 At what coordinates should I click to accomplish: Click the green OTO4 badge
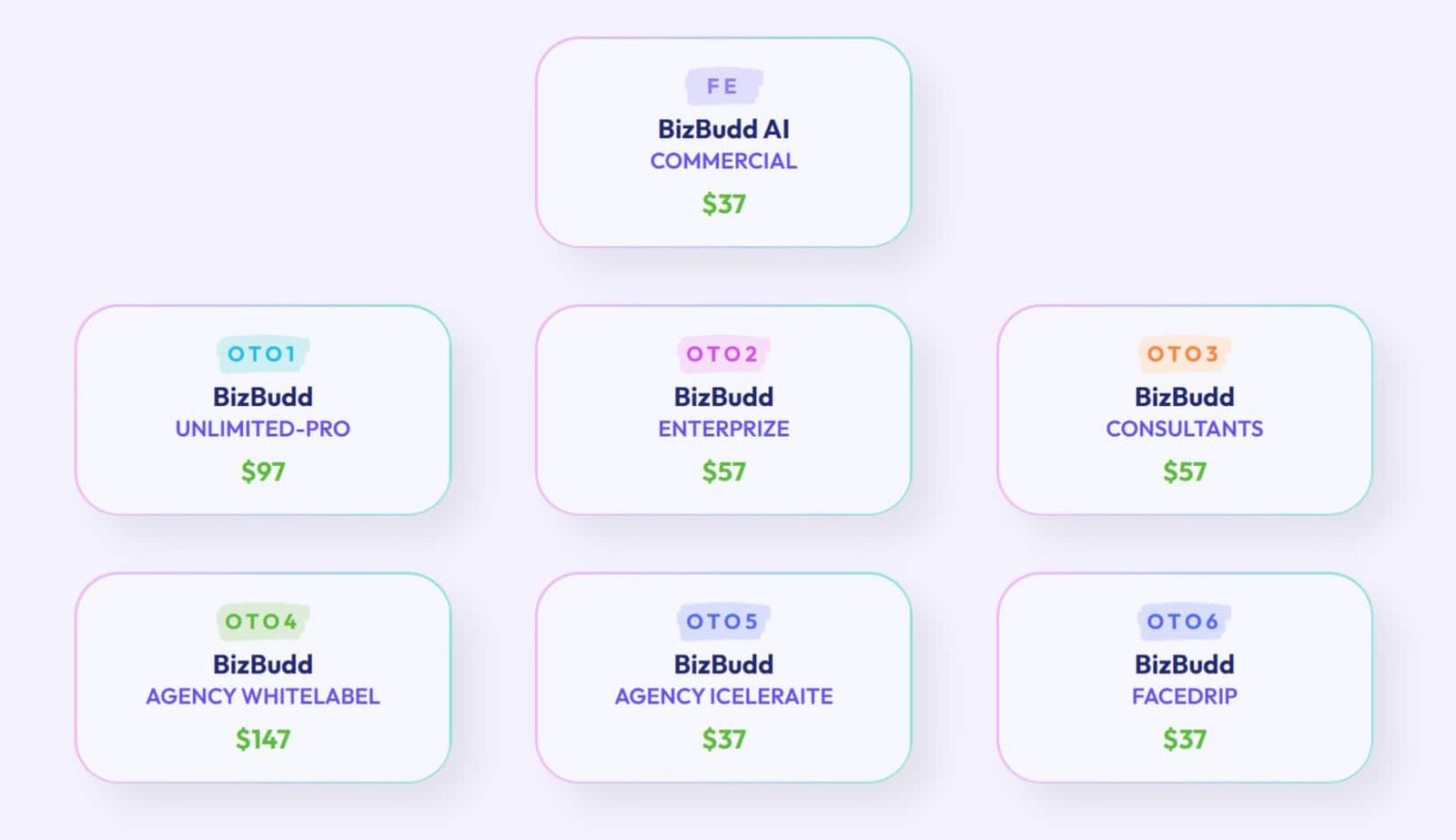tap(263, 622)
